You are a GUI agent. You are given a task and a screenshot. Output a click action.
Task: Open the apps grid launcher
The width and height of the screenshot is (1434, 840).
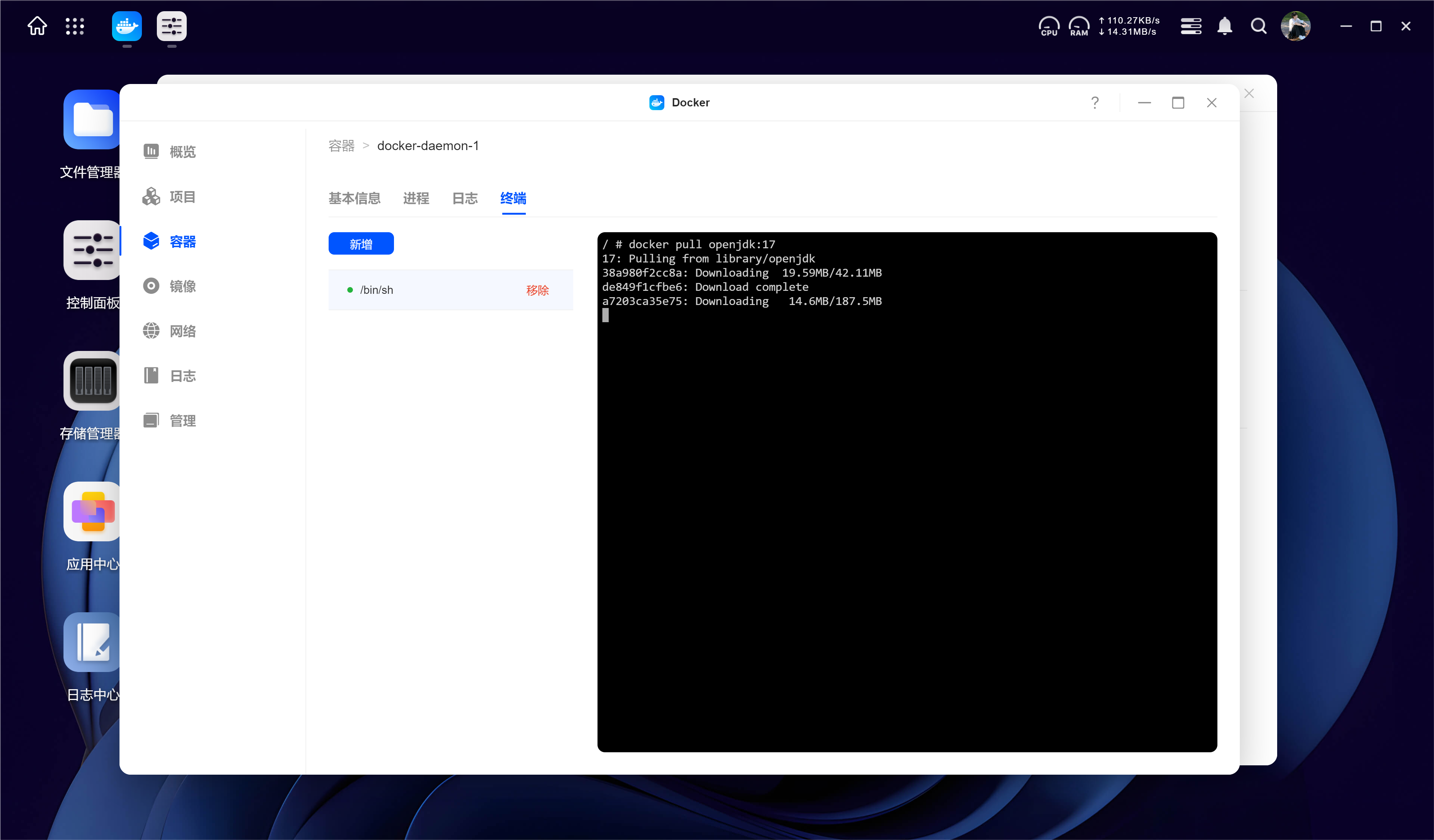pyautogui.click(x=75, y=26)
